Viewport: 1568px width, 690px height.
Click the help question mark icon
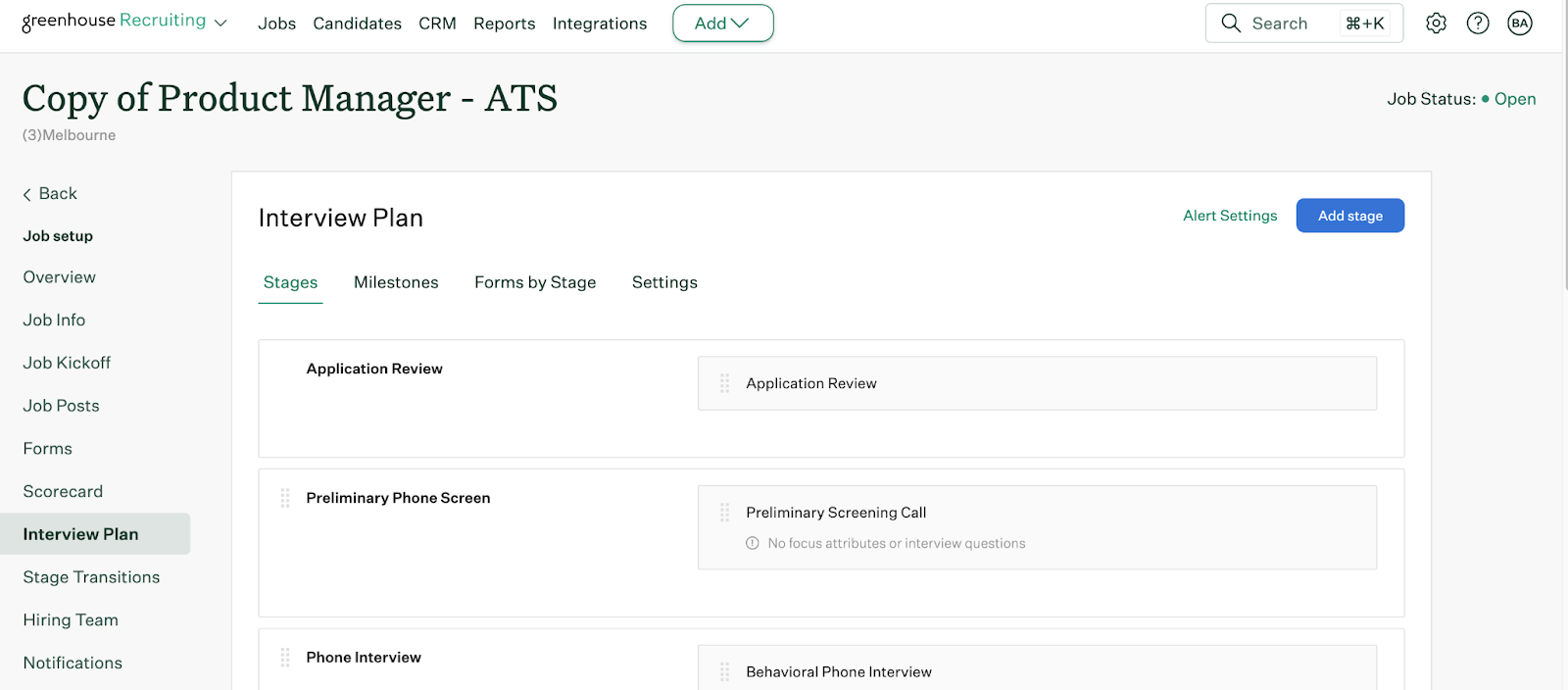pos(1478,24)
